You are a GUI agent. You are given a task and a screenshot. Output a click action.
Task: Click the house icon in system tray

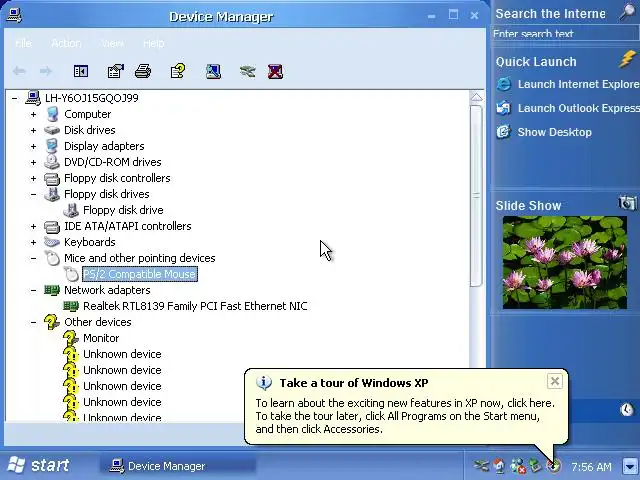tap(499, 465)
